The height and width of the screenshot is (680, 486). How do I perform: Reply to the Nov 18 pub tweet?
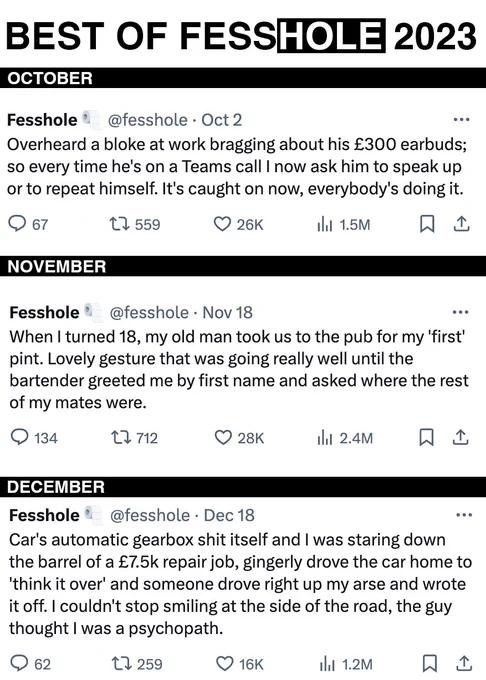(x=34, y=438)
